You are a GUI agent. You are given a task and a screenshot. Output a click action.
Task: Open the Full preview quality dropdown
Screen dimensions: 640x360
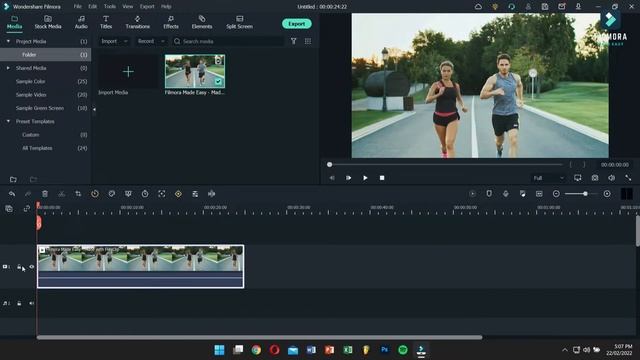click(x=548, y=178)
